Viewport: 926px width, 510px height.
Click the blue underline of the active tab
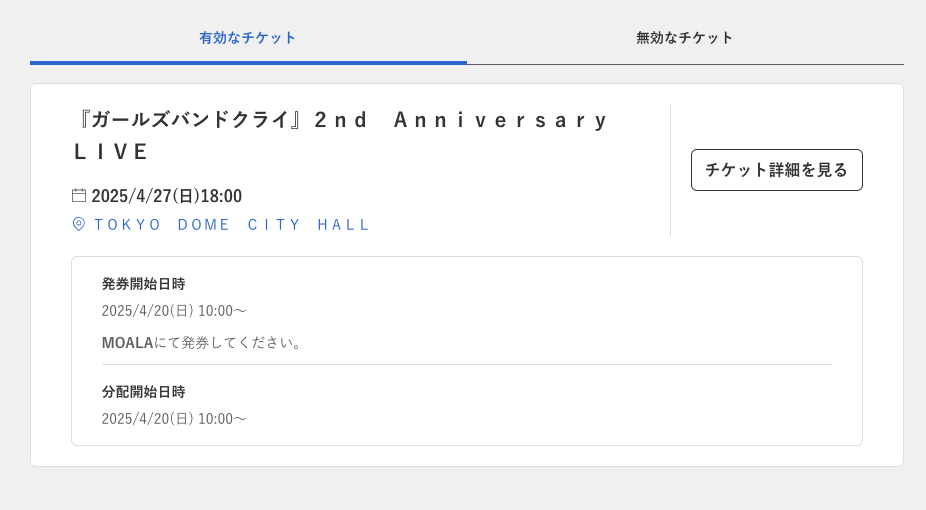pyautogui.click(x=248, y=62)
